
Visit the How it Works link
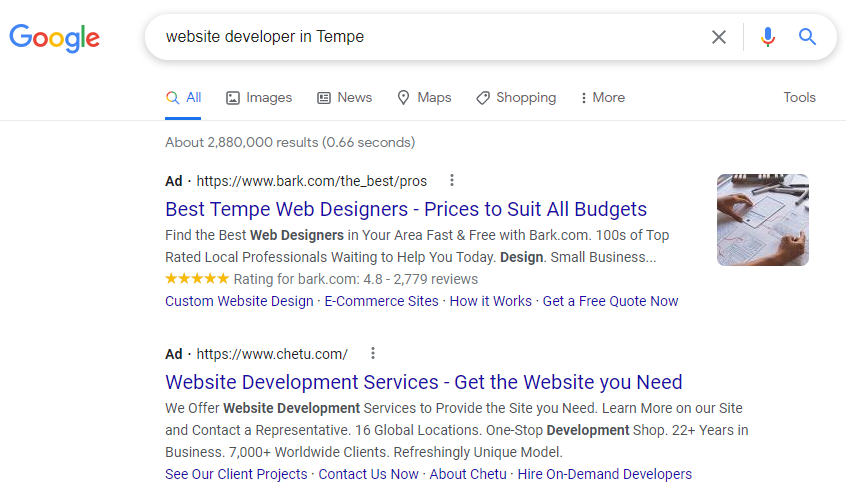(490, 301)
